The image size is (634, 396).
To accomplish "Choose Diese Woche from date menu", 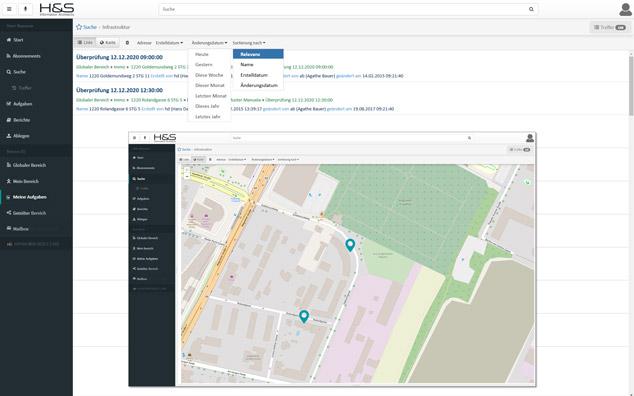I will click(x=209, y=75).
